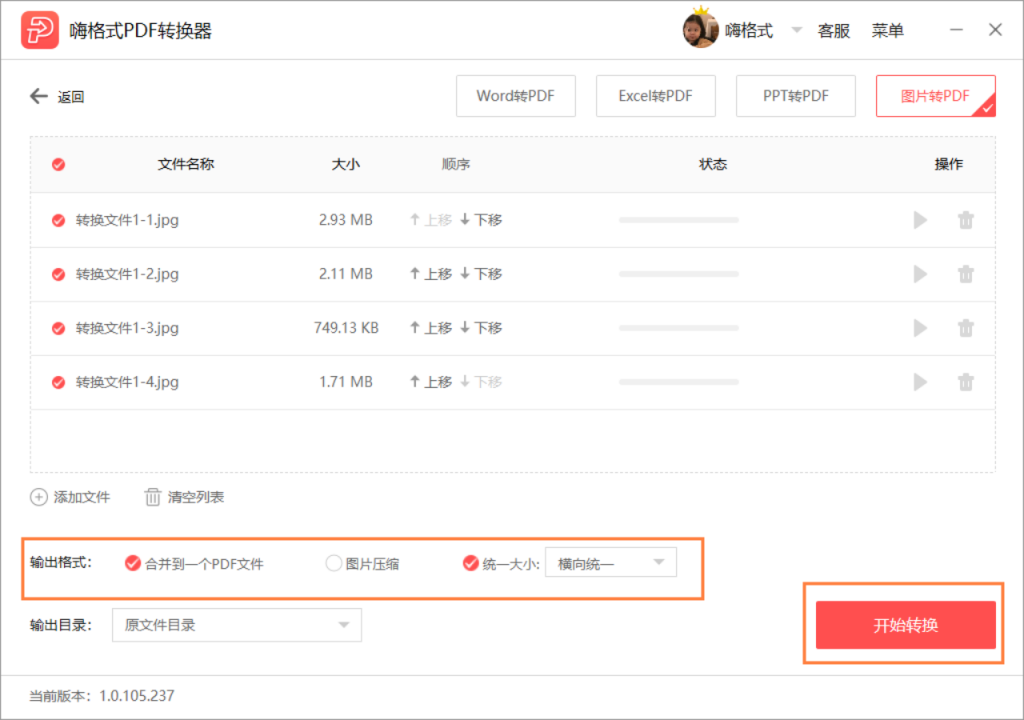
Task: Click the trash icon beside 清空列表
Action: point(152,497)
